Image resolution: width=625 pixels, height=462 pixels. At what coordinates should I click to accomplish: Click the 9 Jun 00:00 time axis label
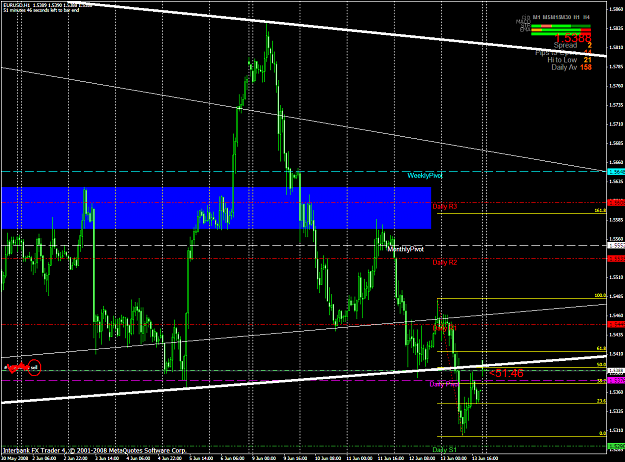point(263,458)
